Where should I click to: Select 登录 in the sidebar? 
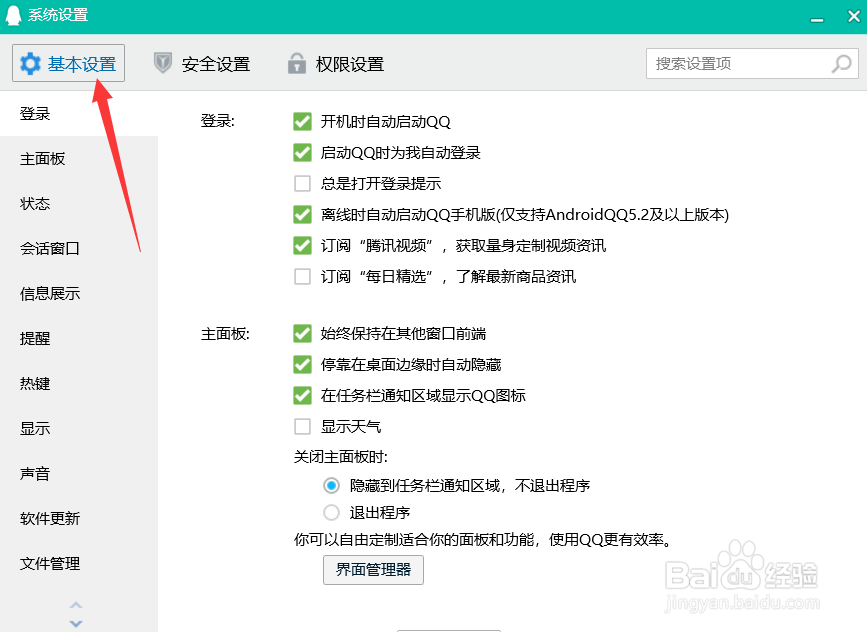[x=79, y=113]
